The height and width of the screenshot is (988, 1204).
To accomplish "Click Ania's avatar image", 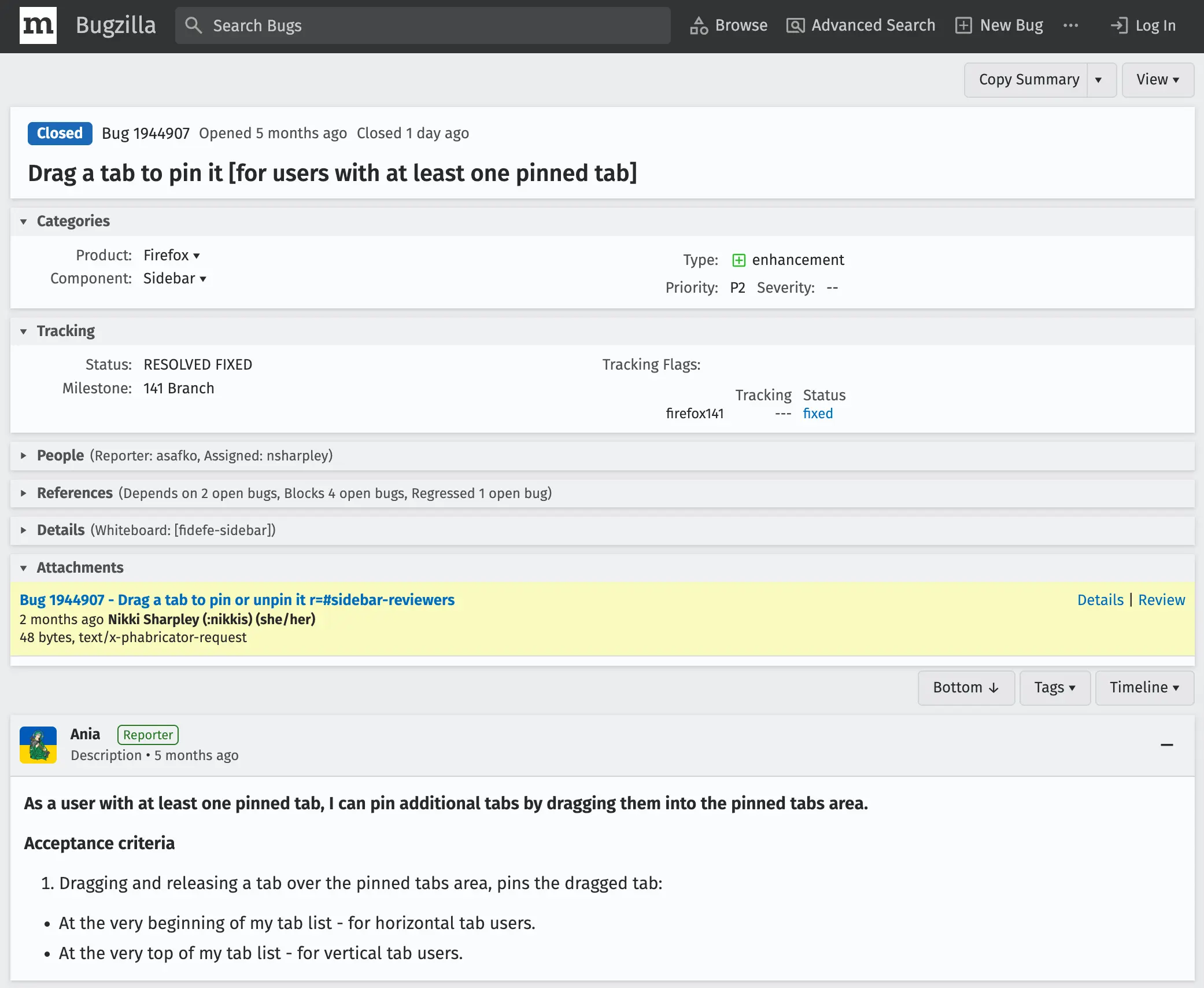I will 38,745.
